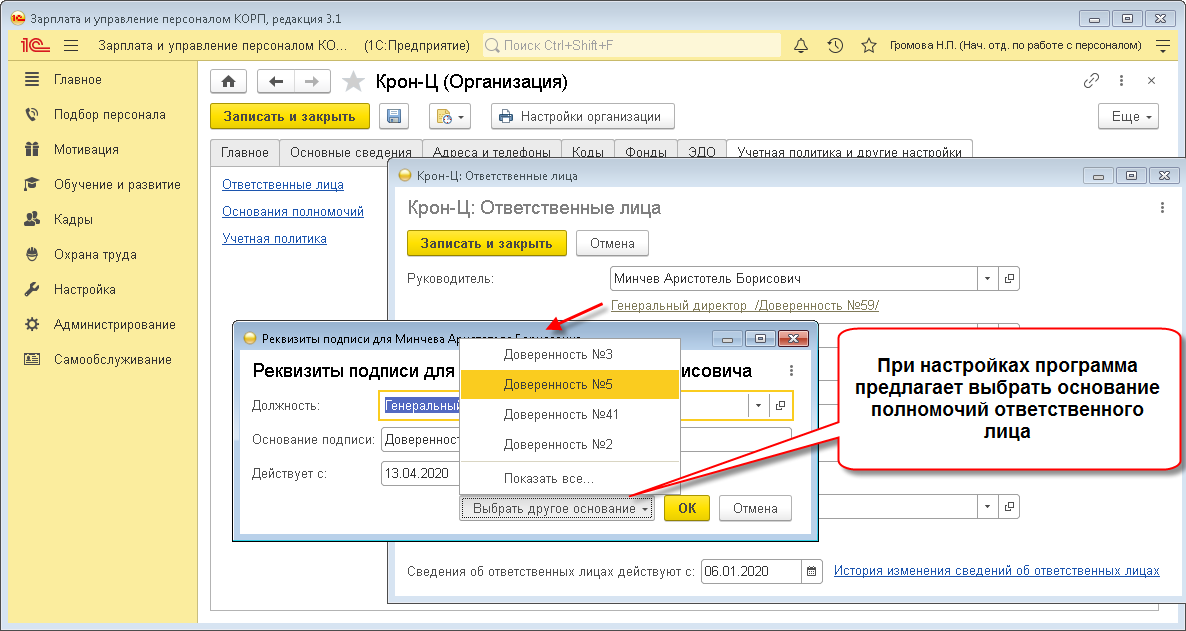Navigate back with left arrow
Image resolution: width=1186 pixels, height=631 pixels.
coord(276,81)
